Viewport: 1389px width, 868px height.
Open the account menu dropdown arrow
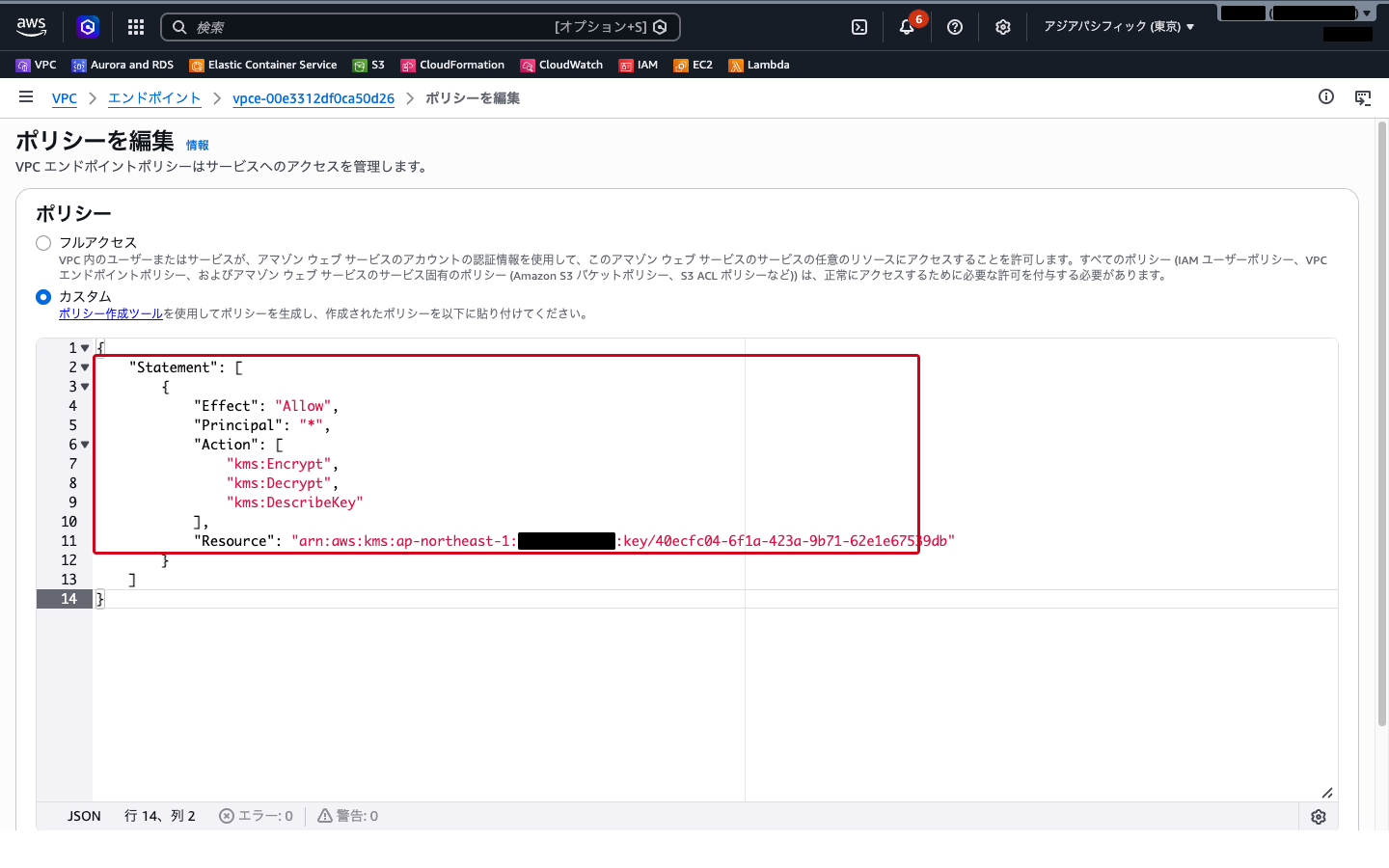click(x=1367, y=14)
